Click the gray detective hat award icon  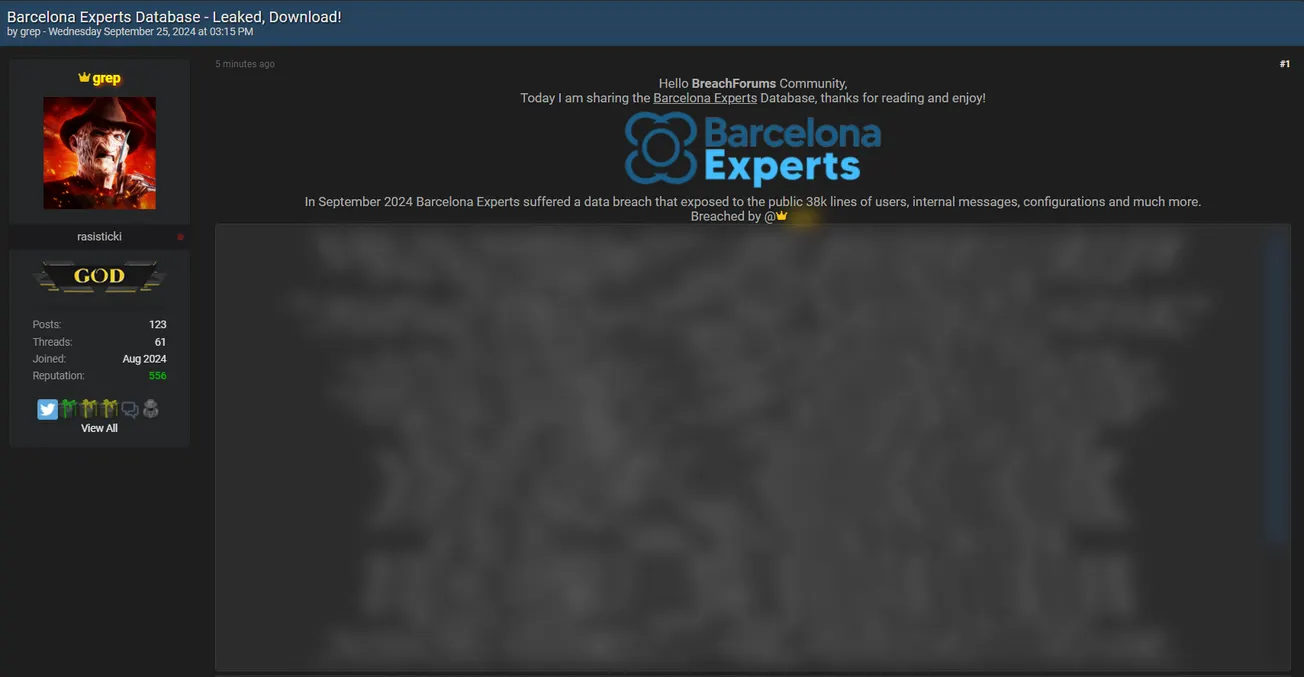pos(151,409)
